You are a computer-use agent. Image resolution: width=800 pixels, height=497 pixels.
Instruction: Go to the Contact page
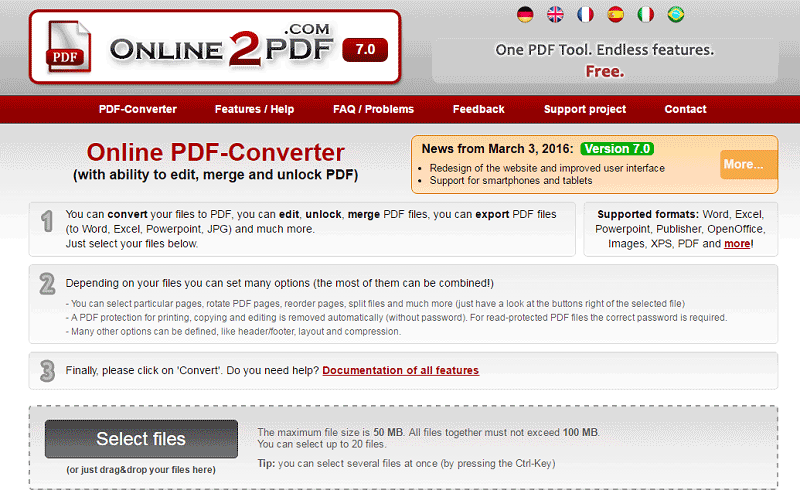pos(685,109)
